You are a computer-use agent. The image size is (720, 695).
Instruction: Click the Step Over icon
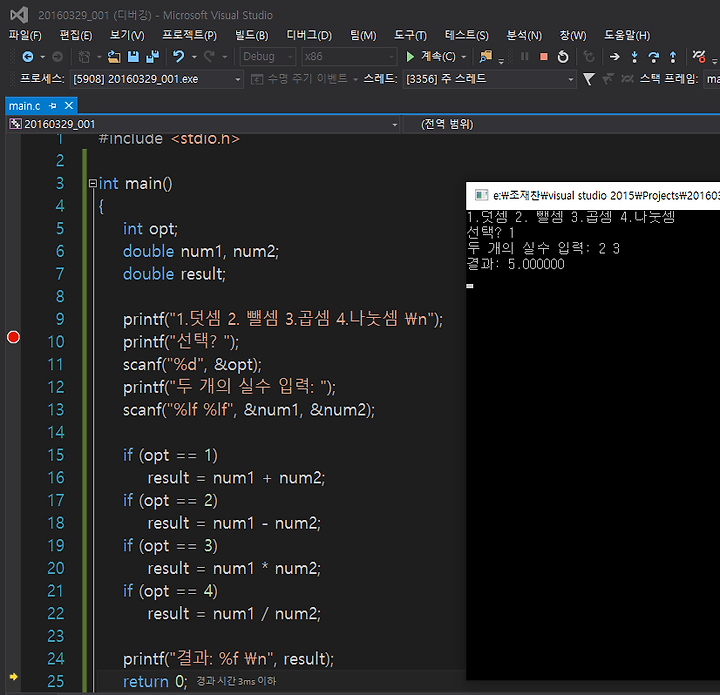653,56
